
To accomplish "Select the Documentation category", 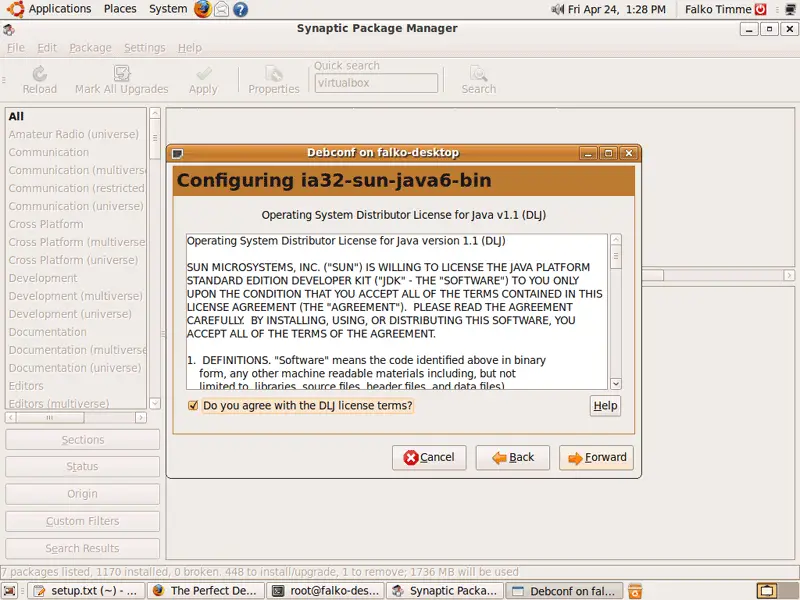I will point(76,332).
